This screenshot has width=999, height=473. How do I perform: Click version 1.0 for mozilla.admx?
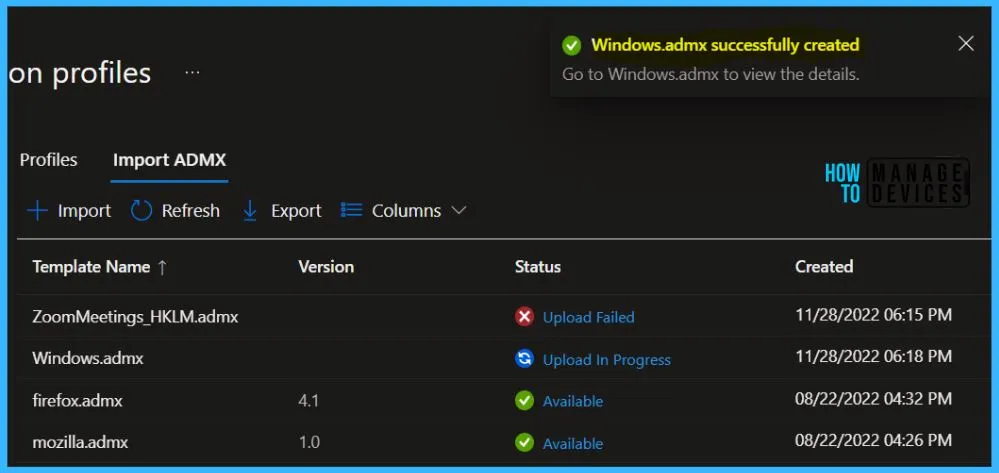click(309, 442)
